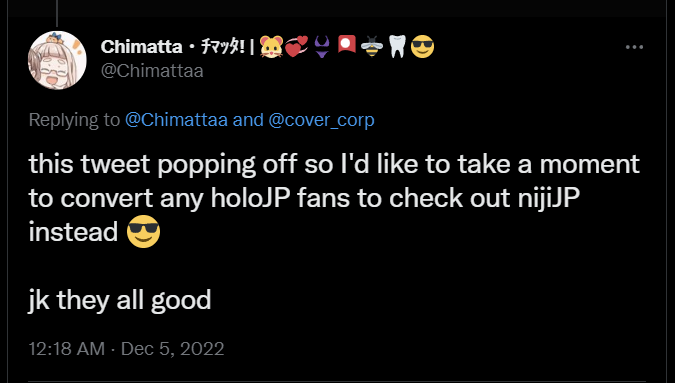
Task: Follow the @Chimattaa mention in Replying to
Action: tap(176, 120)
